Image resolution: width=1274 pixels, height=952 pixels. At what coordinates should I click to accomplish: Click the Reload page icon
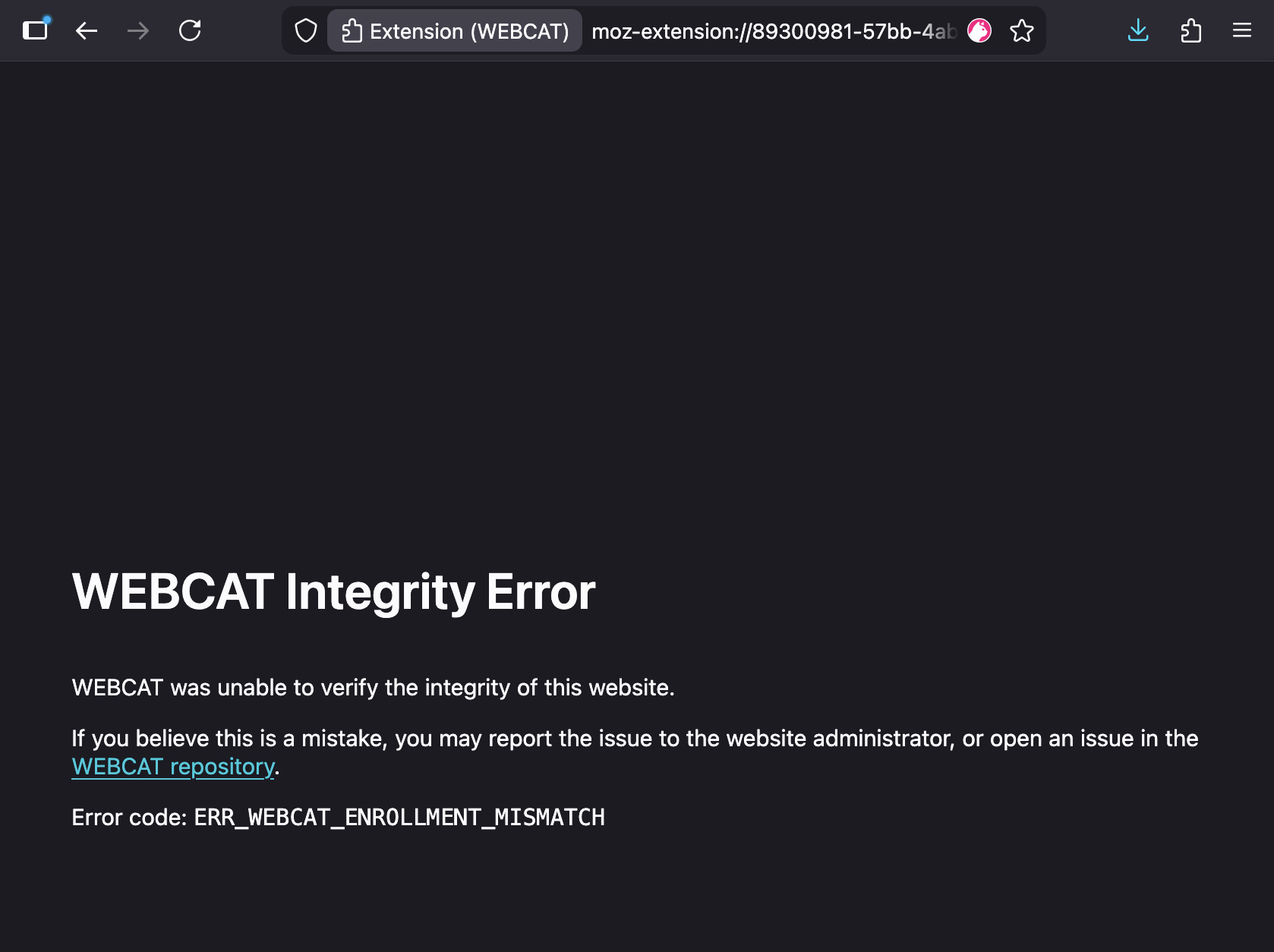[190, 30]
